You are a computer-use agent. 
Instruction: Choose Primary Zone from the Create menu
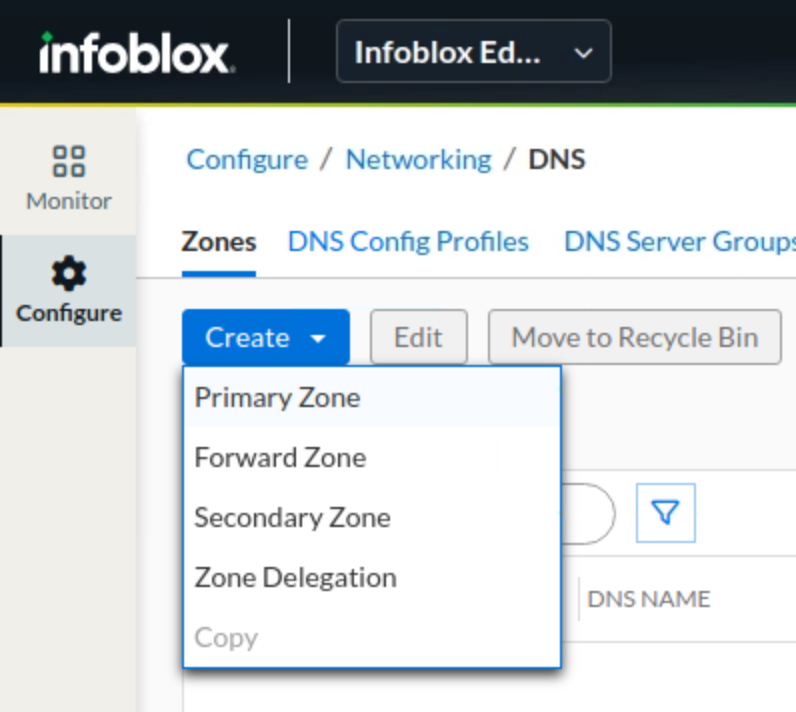click(x=277, y=398)
